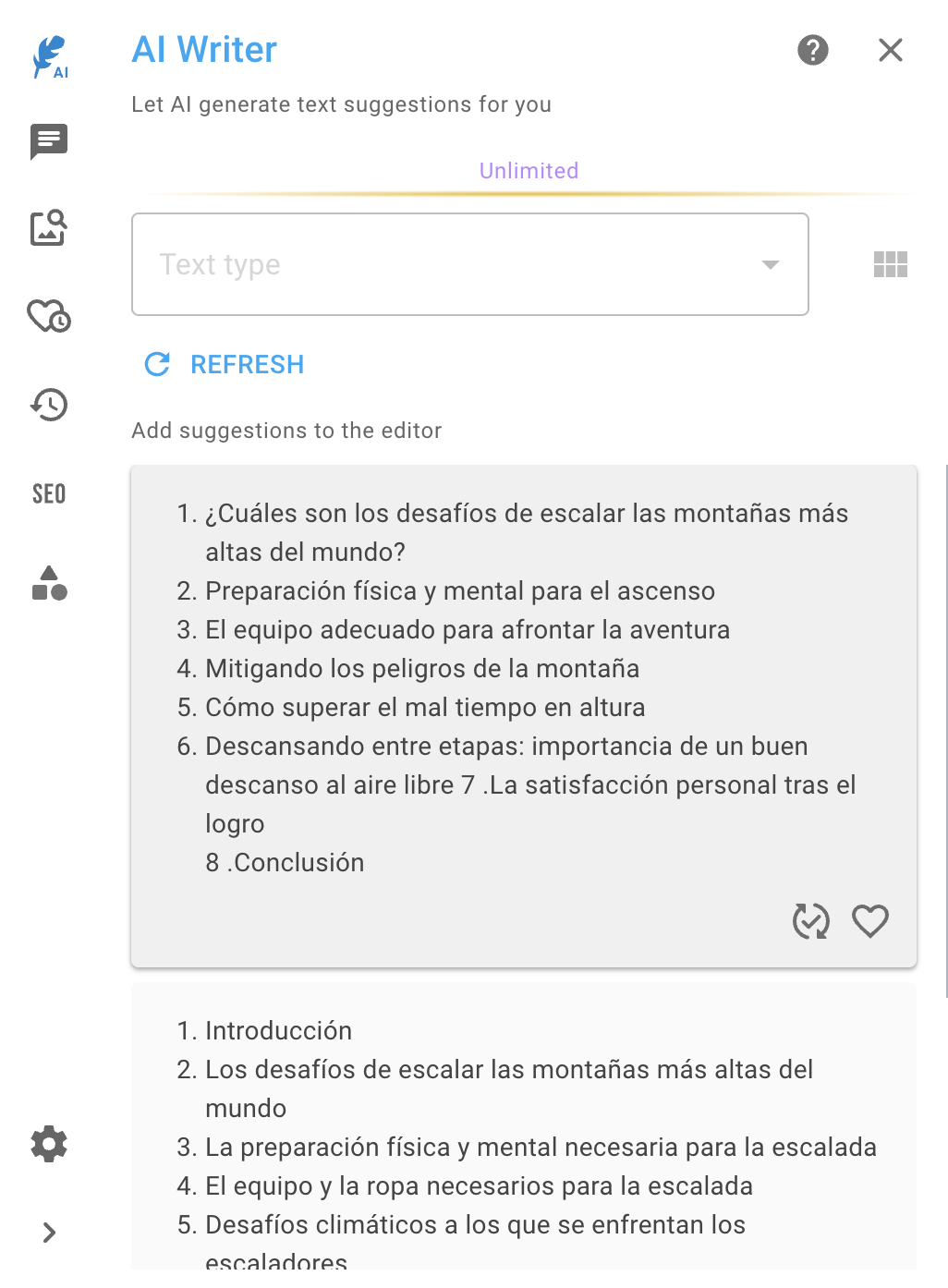The height and width of the screenshot is (1288, 948).
Task: Open the history panel
Action: (48, 405)
